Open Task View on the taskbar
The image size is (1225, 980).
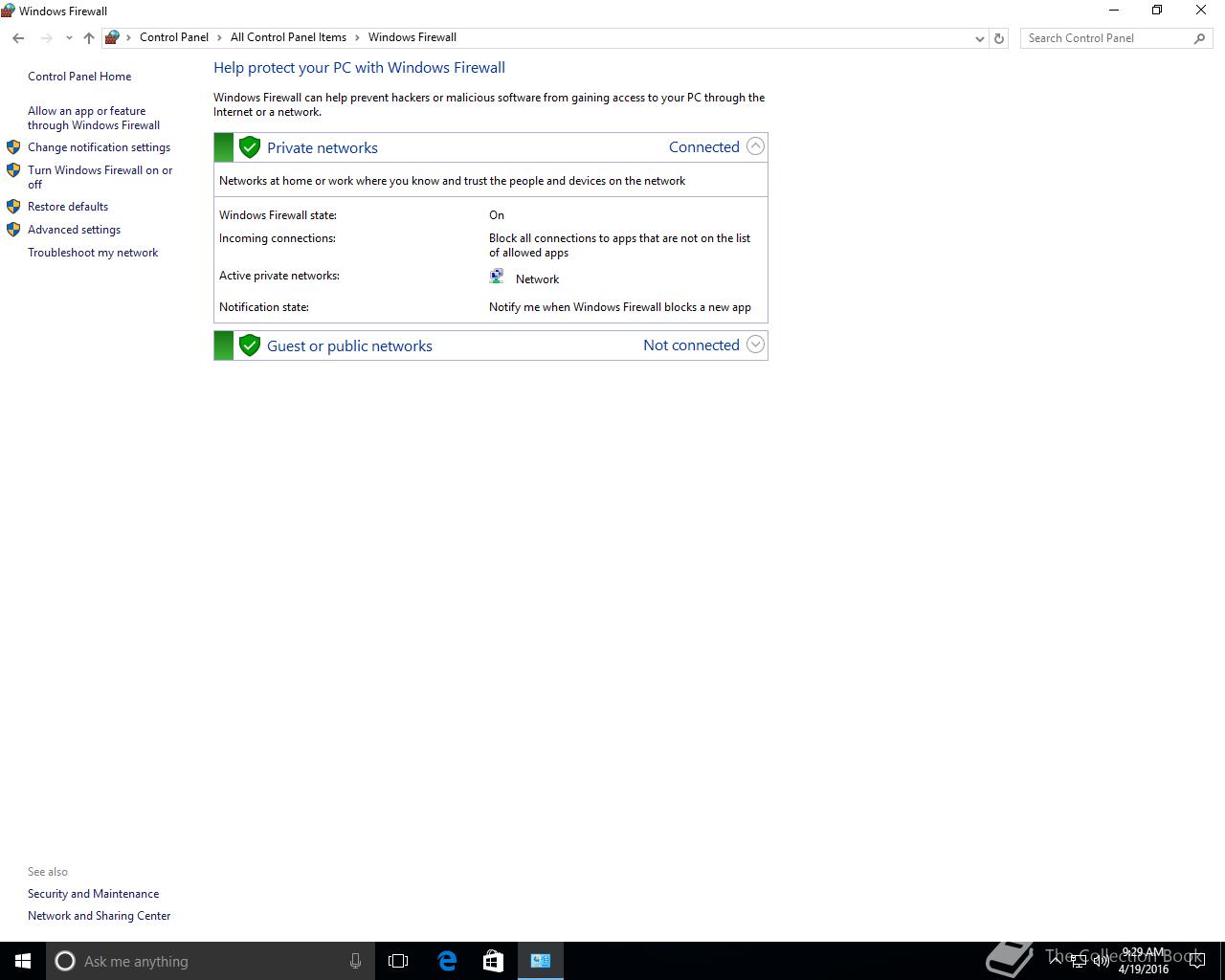click(x=398, y=961)
